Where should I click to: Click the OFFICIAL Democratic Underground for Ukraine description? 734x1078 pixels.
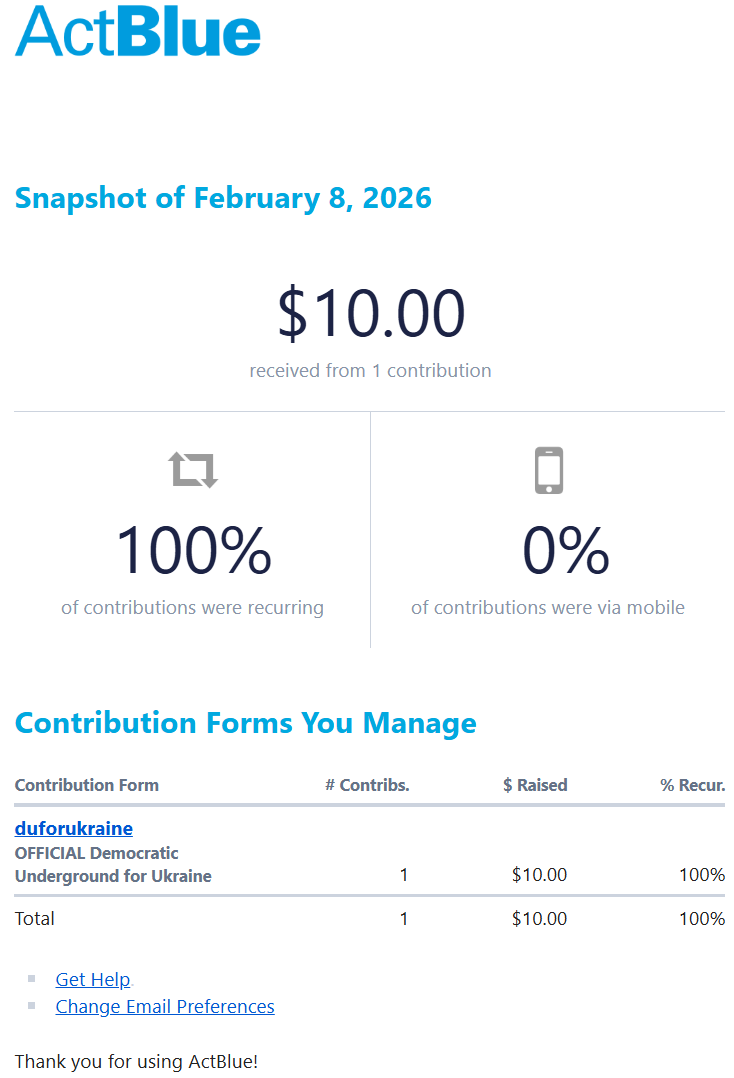pyautogui.click(x=113, y=865)
